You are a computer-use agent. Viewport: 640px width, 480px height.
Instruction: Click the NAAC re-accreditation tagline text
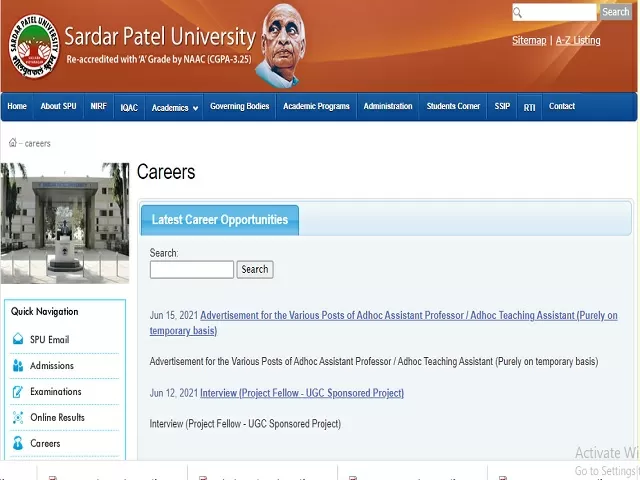159,59
